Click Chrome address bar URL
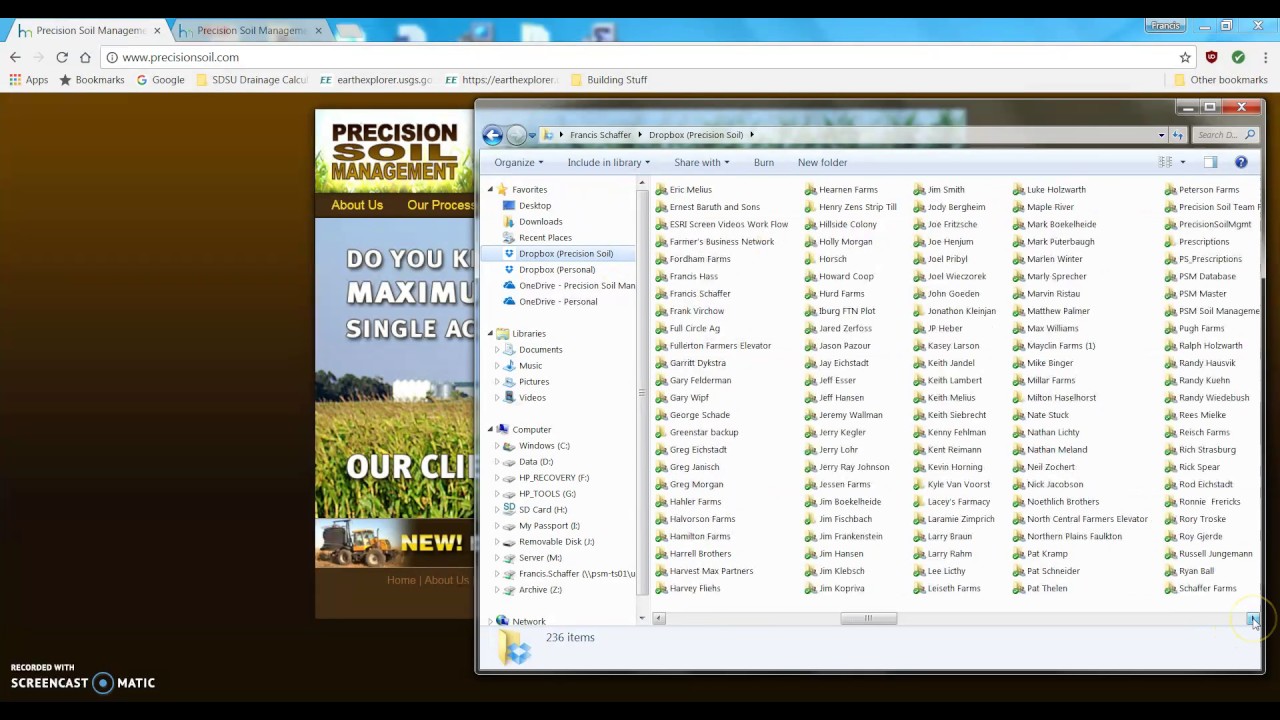 pos(180,57)
